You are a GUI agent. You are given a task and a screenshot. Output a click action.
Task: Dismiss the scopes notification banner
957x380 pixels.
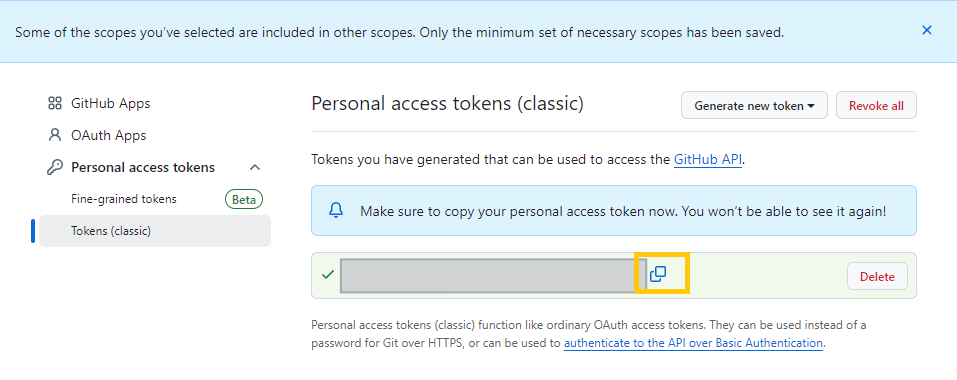click(926, 30)
